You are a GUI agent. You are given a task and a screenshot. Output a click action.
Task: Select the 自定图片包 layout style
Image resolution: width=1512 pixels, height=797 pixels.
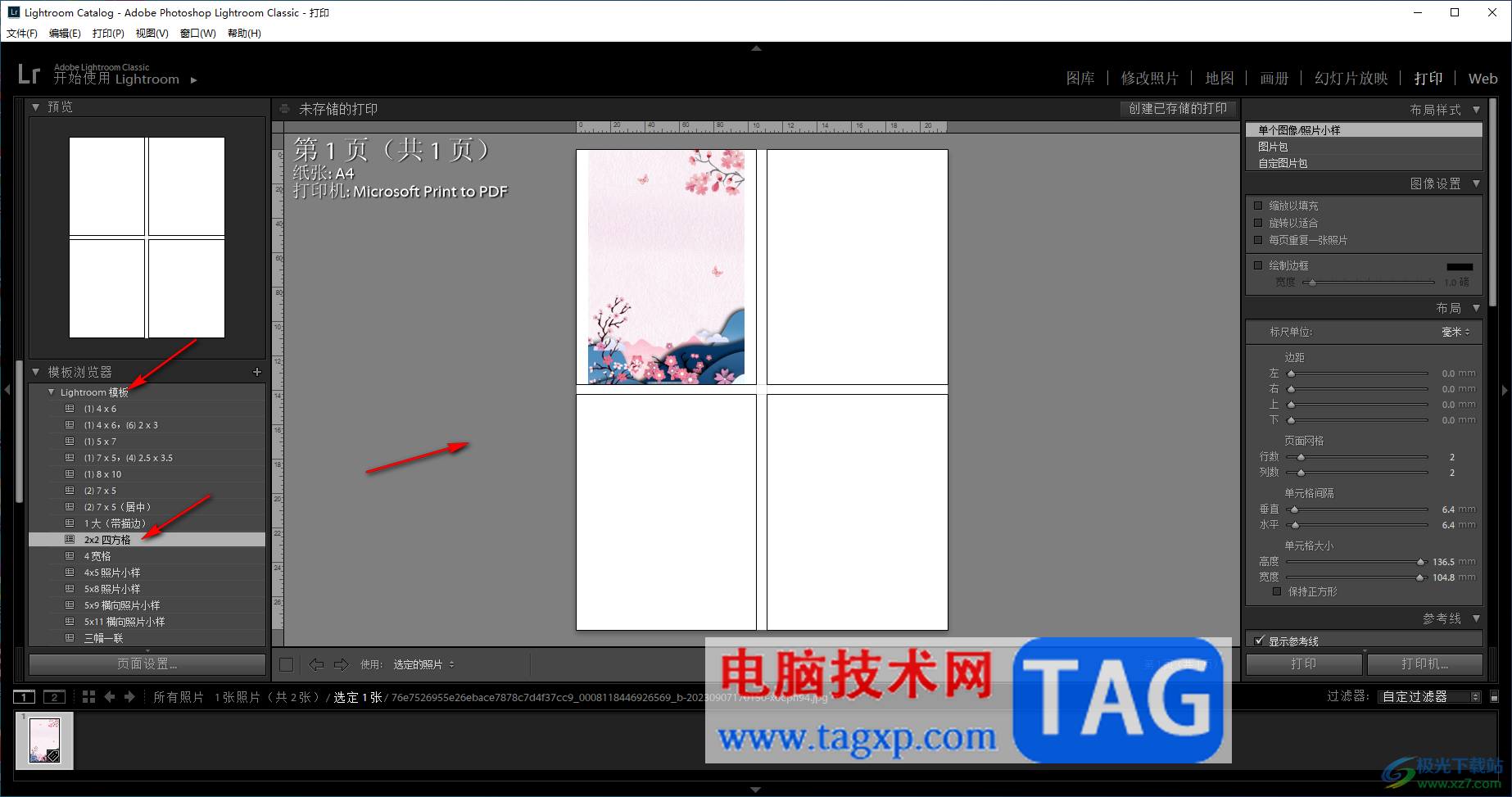click(x=1364, y=163)
